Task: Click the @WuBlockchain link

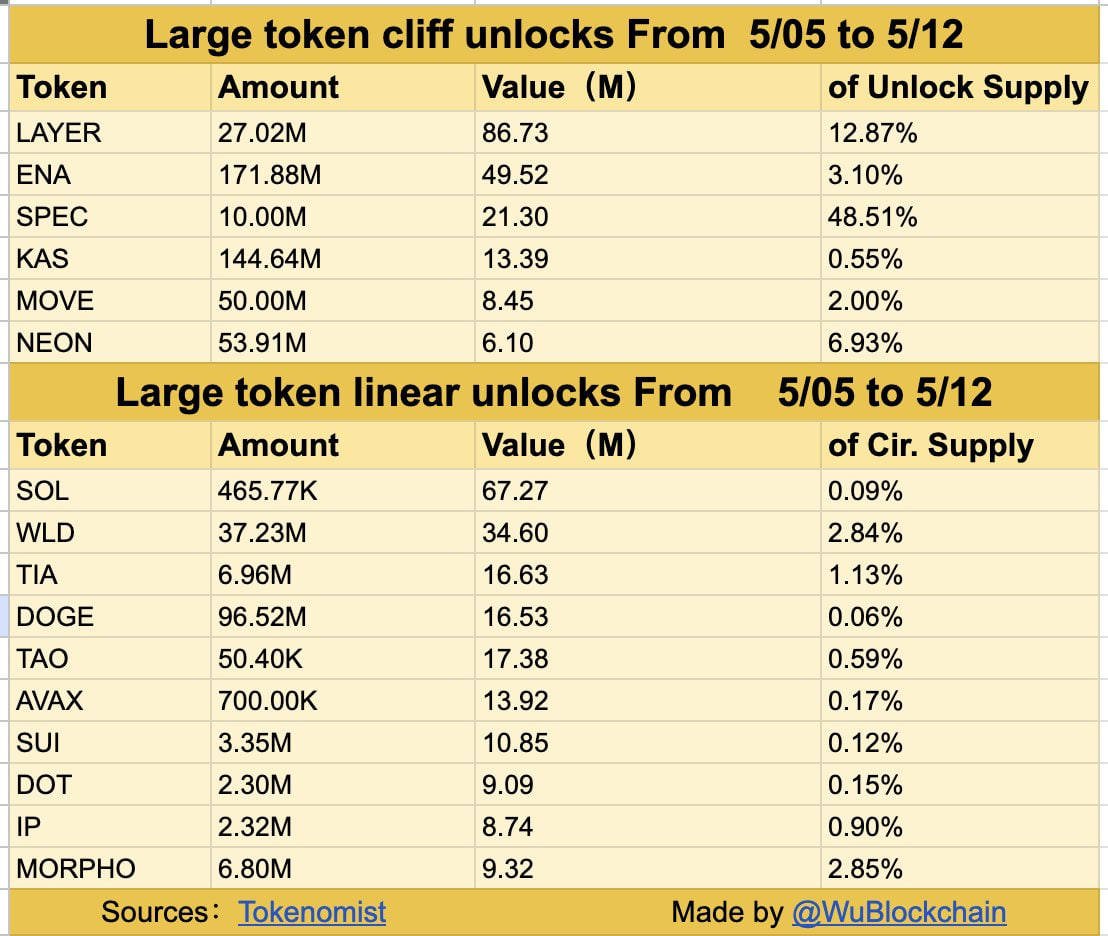Action: [x=898, y=912]
